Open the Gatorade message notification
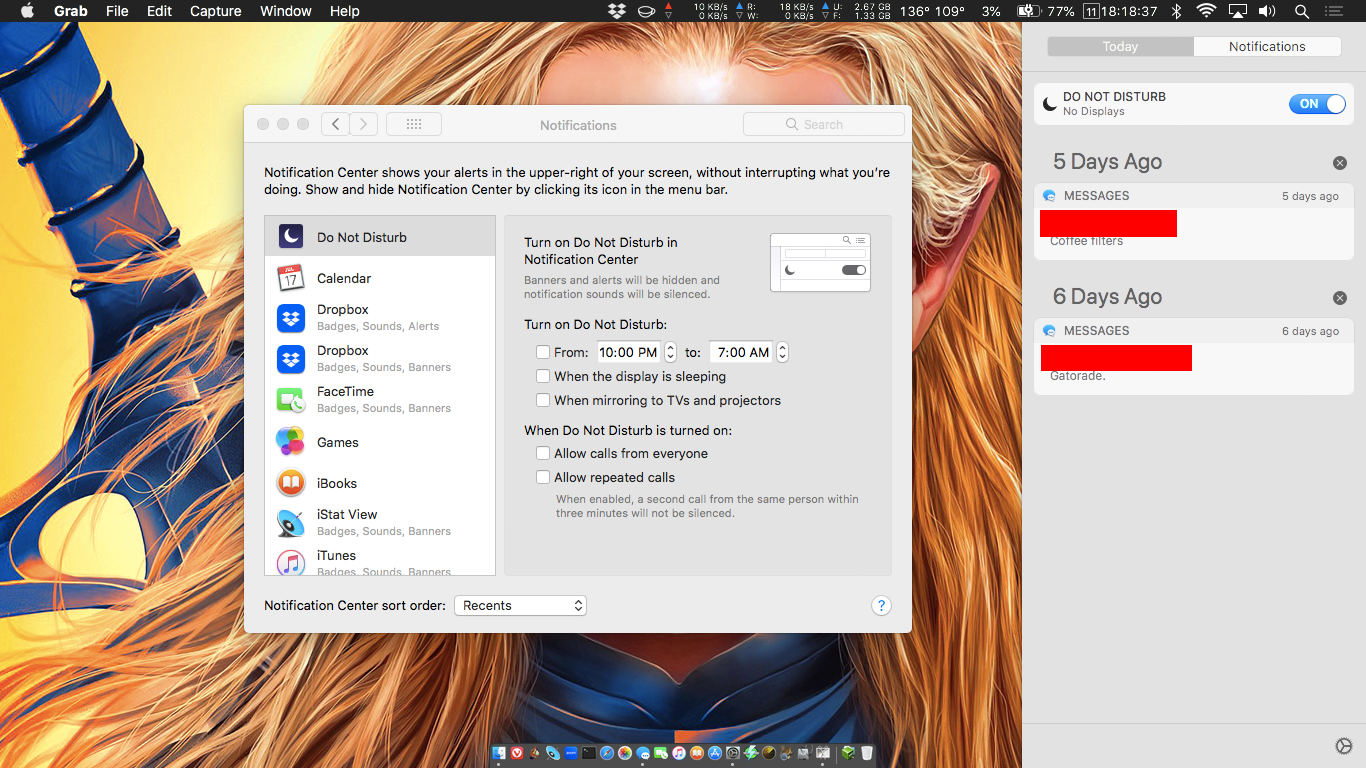1366x768 pixels. [1194, 356]
